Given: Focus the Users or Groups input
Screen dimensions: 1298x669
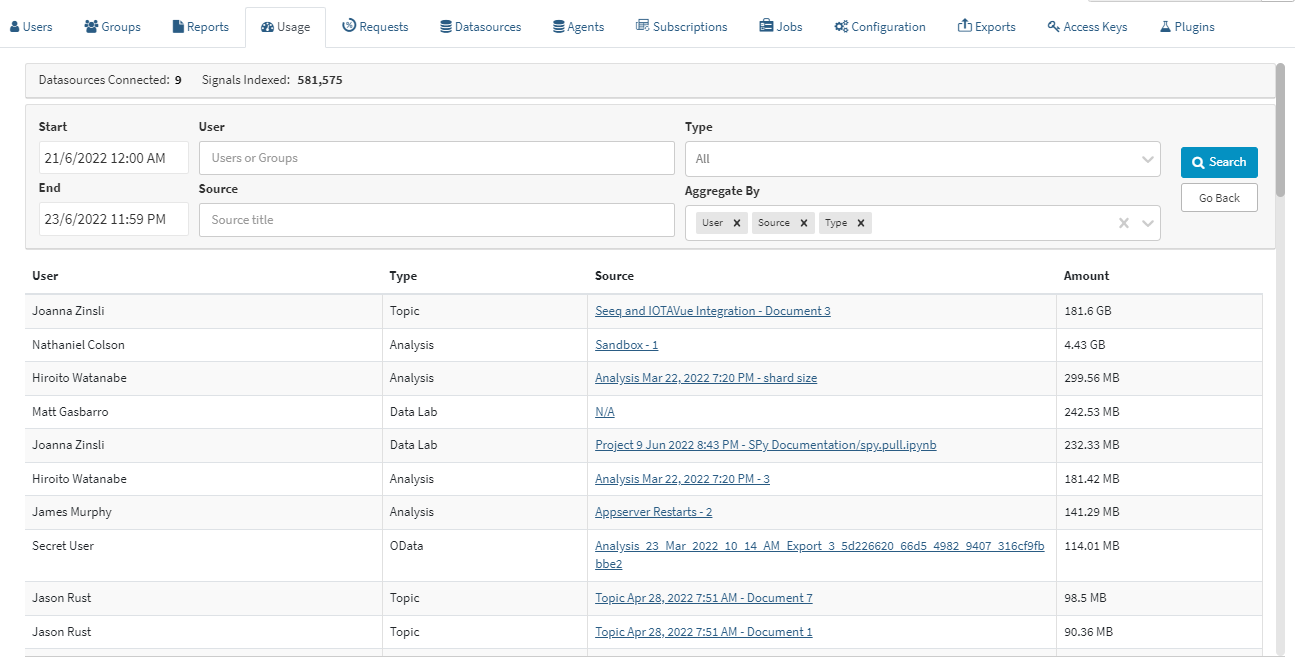Looking at the screenshot, I should tap(436, 158).
